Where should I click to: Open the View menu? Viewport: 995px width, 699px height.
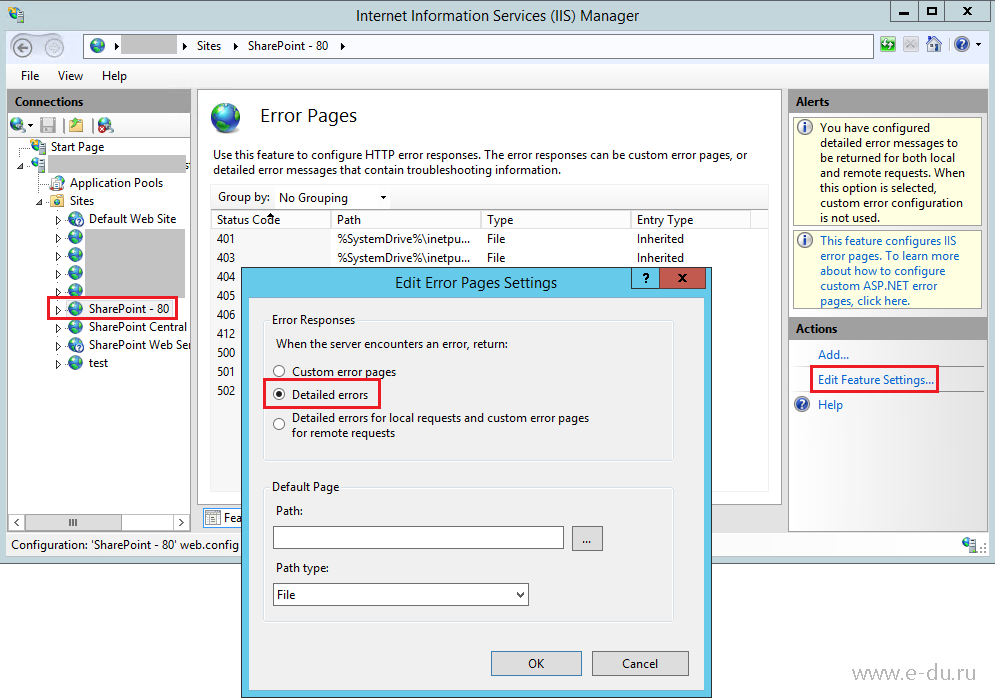pyautogui.click(x=69, y=75)
